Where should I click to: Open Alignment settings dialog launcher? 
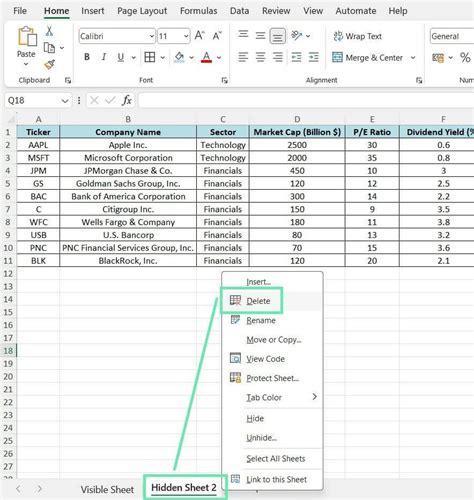(419, 80)
